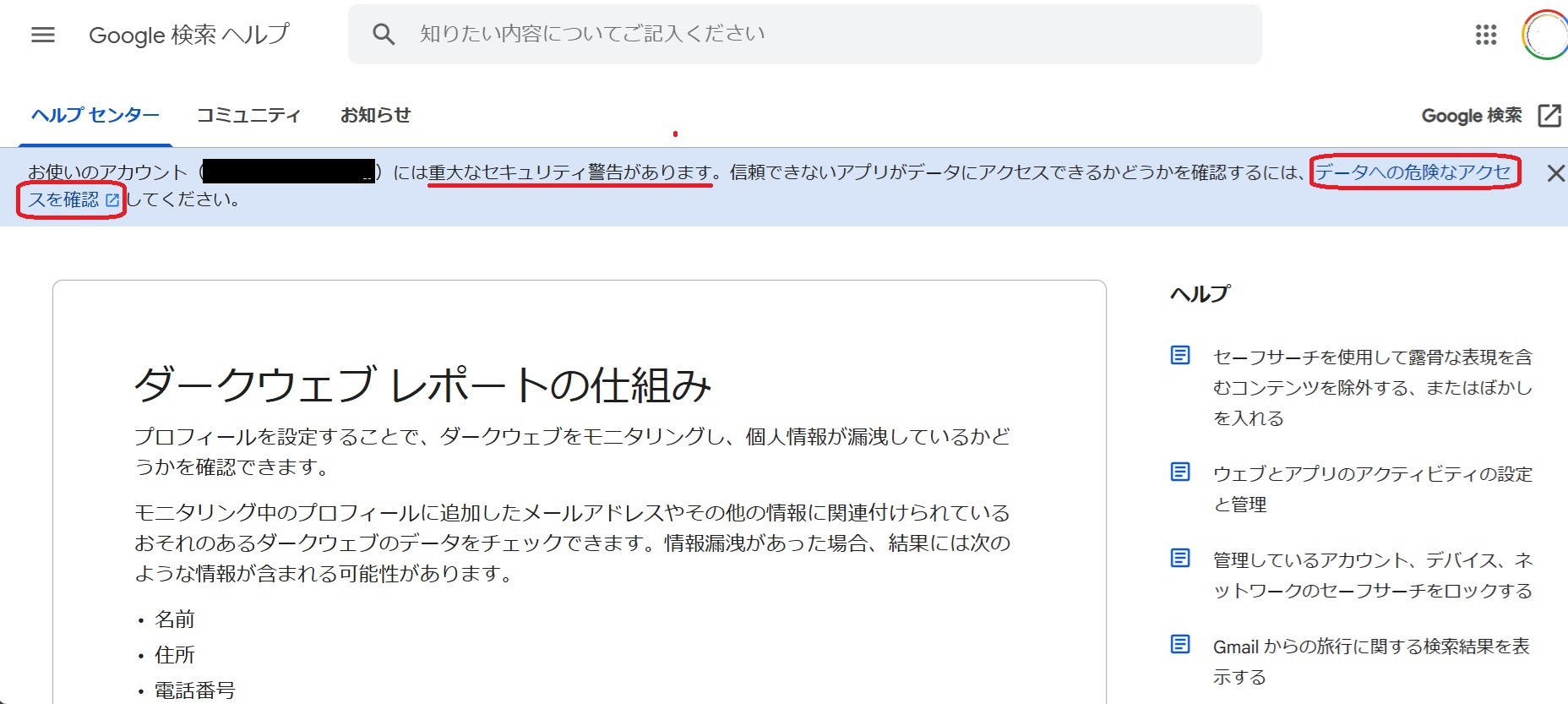Open the Google apps grid
Viewport: 1568px width, 704px height.
1485,35
